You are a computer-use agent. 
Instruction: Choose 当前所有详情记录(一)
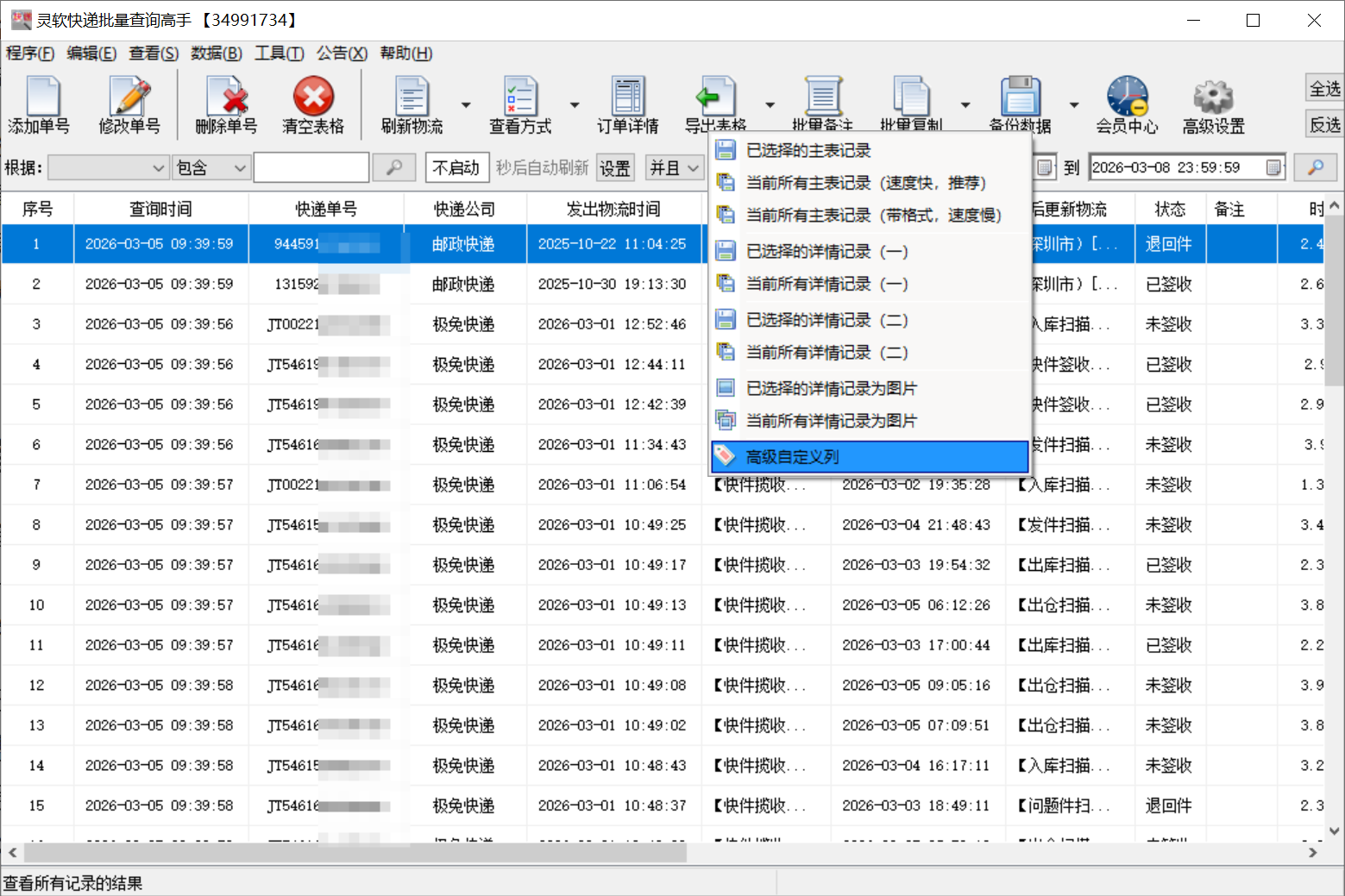tap(870, 284)
